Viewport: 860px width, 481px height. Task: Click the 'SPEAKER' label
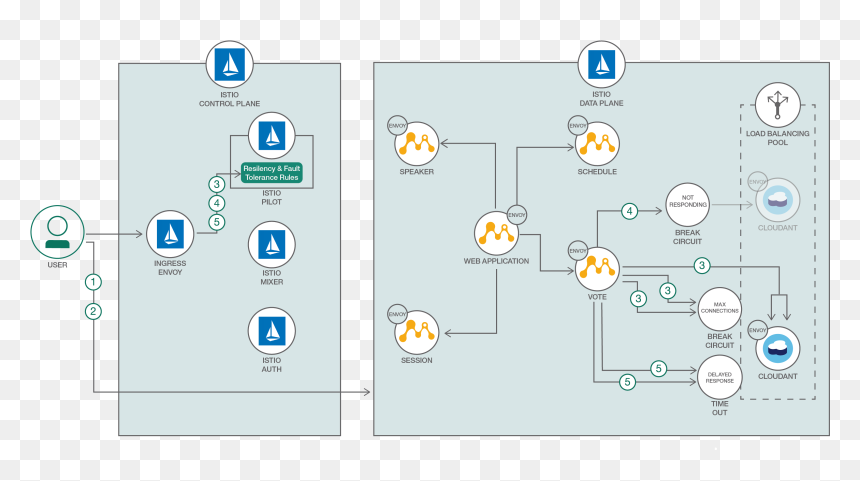(x=417, y=172)
